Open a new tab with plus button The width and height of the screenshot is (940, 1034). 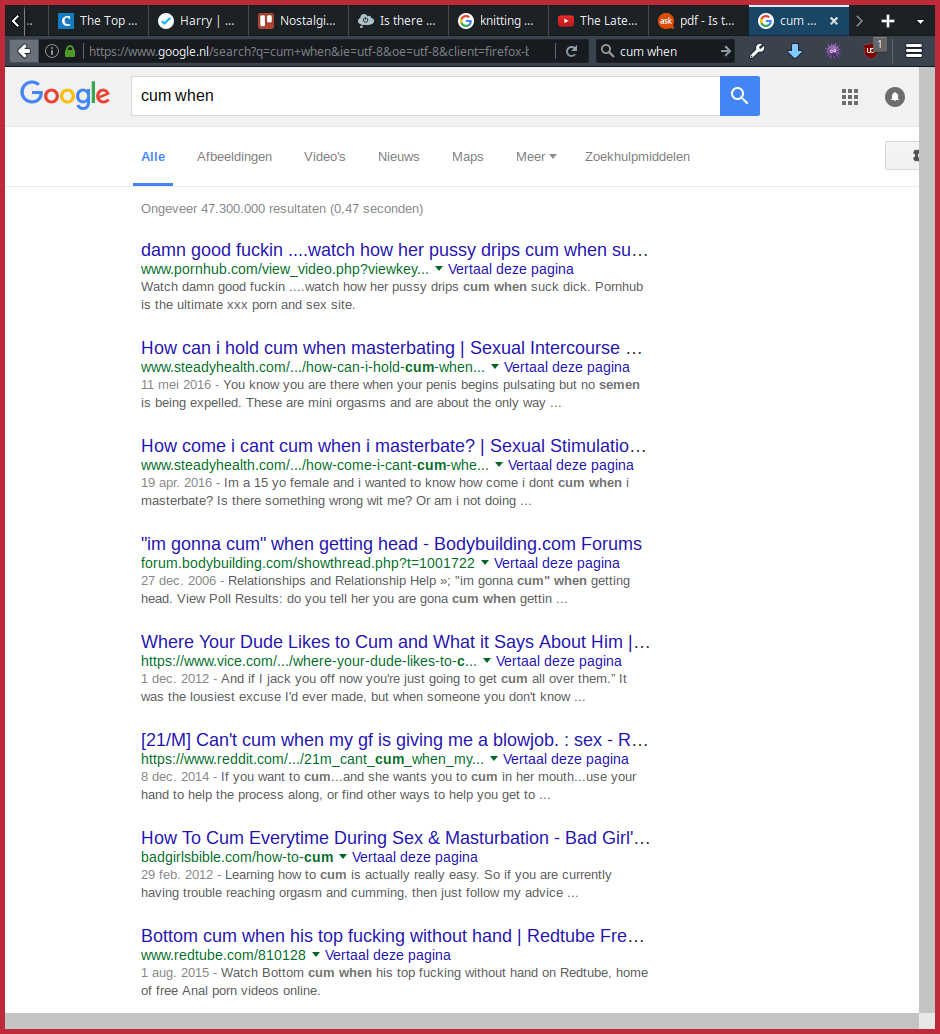click(x=887, y=20)
